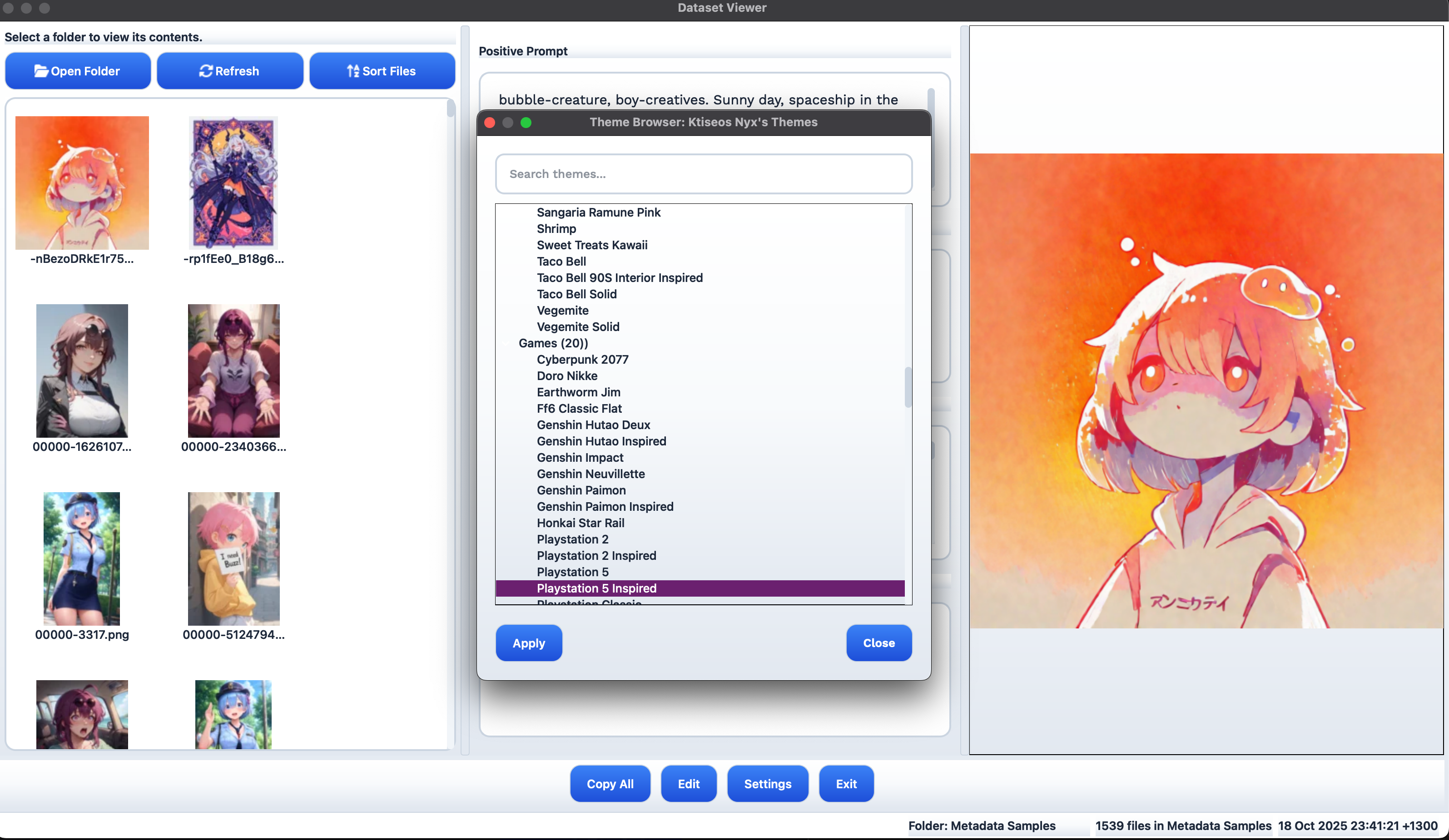Screen dimensions: 1449x840
Task: Click the Copy All button
Action: click(x=610, y=783)
